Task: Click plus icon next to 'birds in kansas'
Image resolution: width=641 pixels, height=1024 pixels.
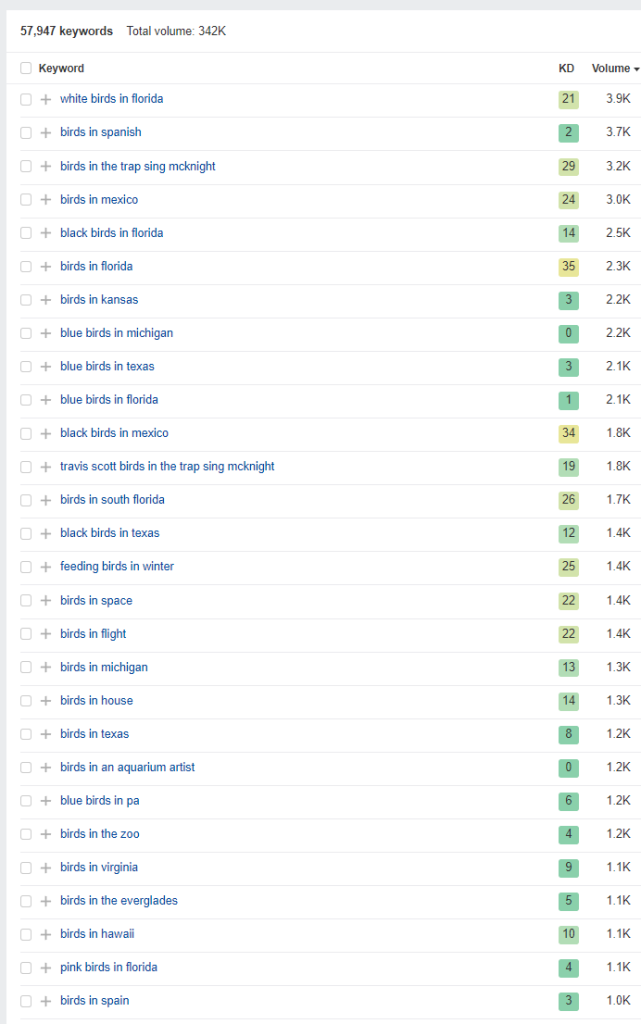Action: point(46,300)
